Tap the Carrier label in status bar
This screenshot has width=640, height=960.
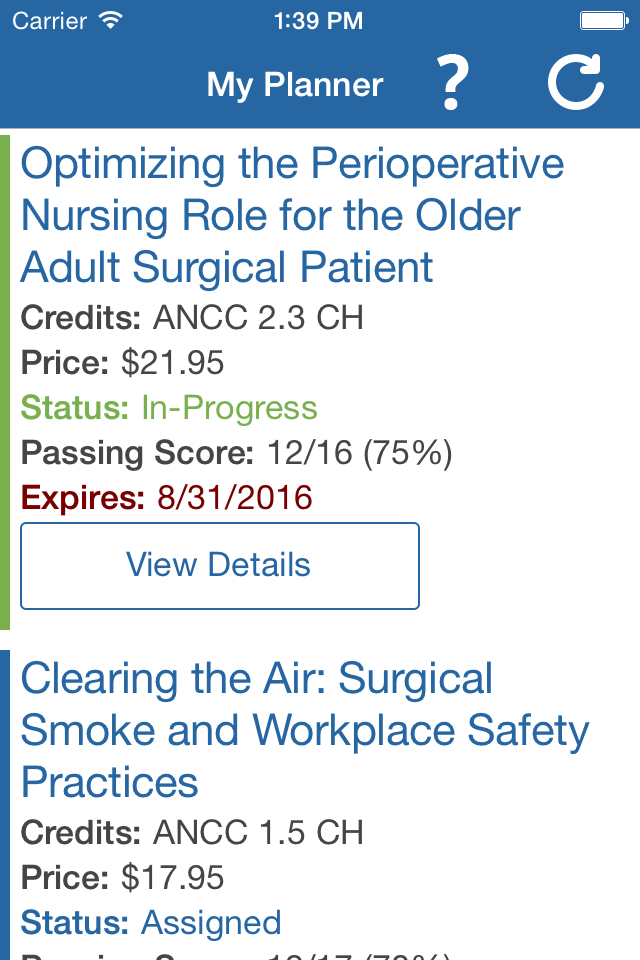point(50,21)
